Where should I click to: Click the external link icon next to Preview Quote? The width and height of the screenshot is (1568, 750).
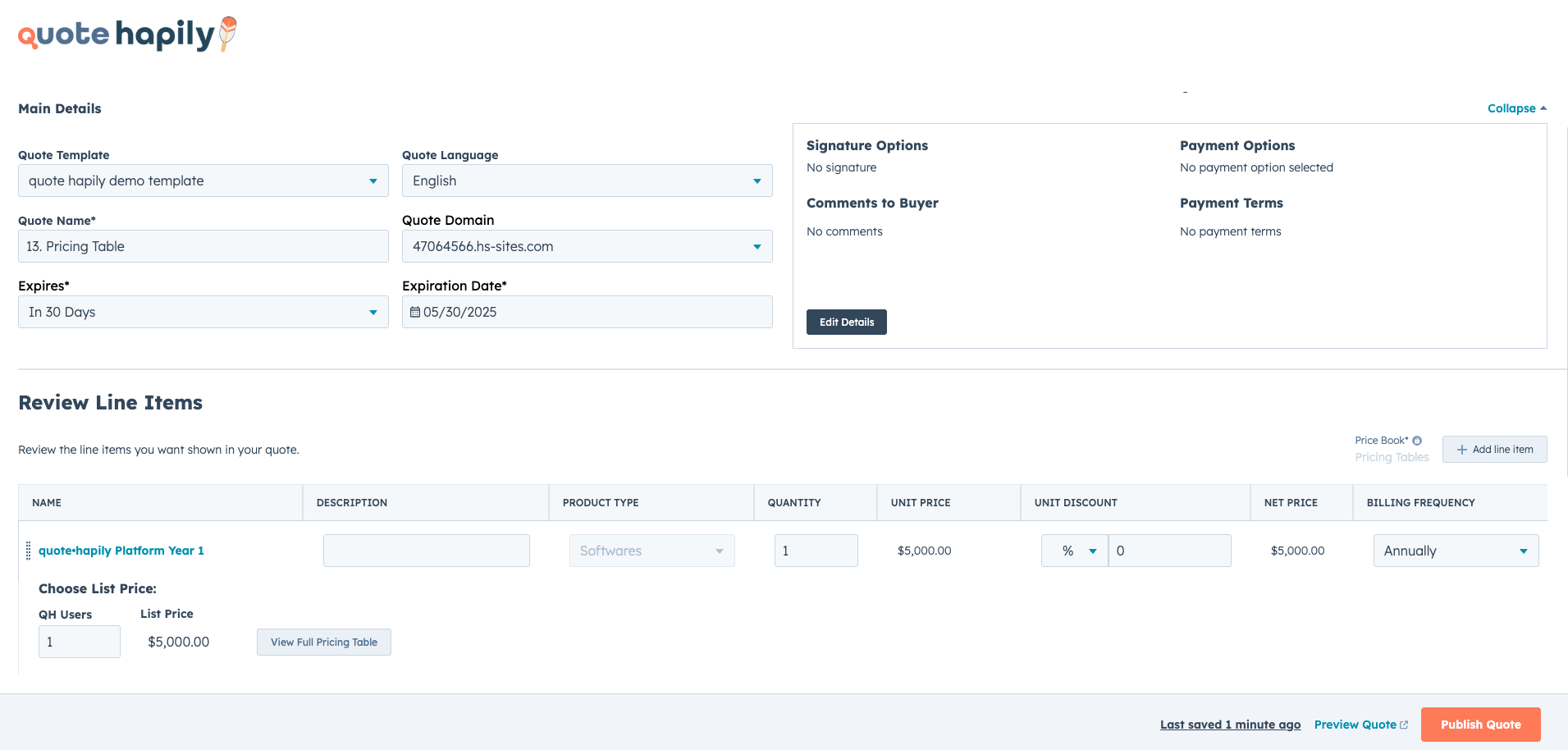(1404, 725)
